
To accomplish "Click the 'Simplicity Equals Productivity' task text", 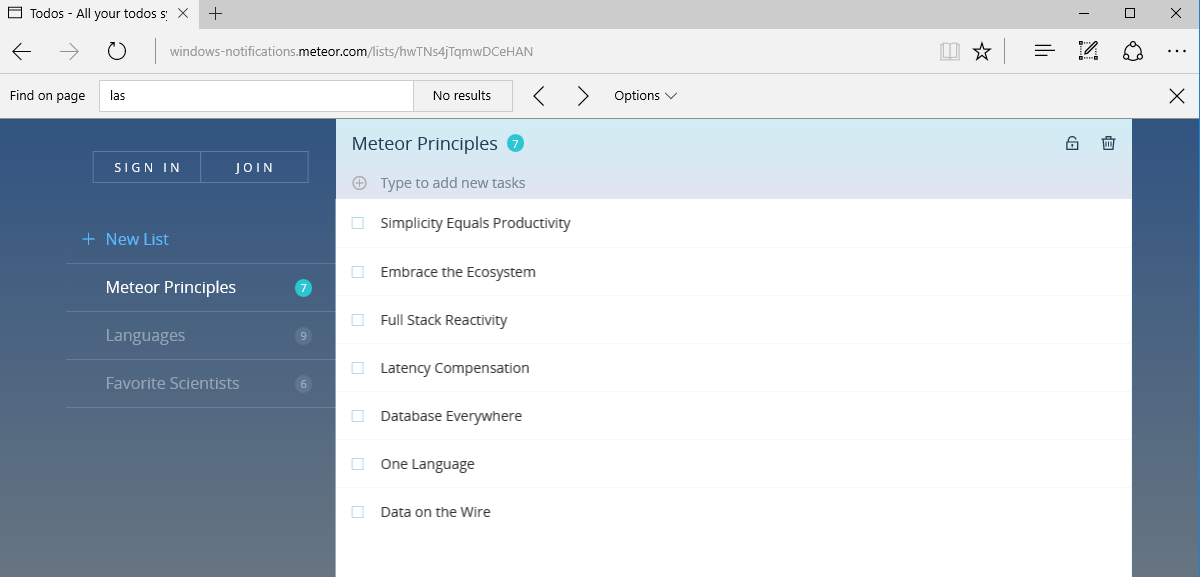I will (x=475, y=223).
